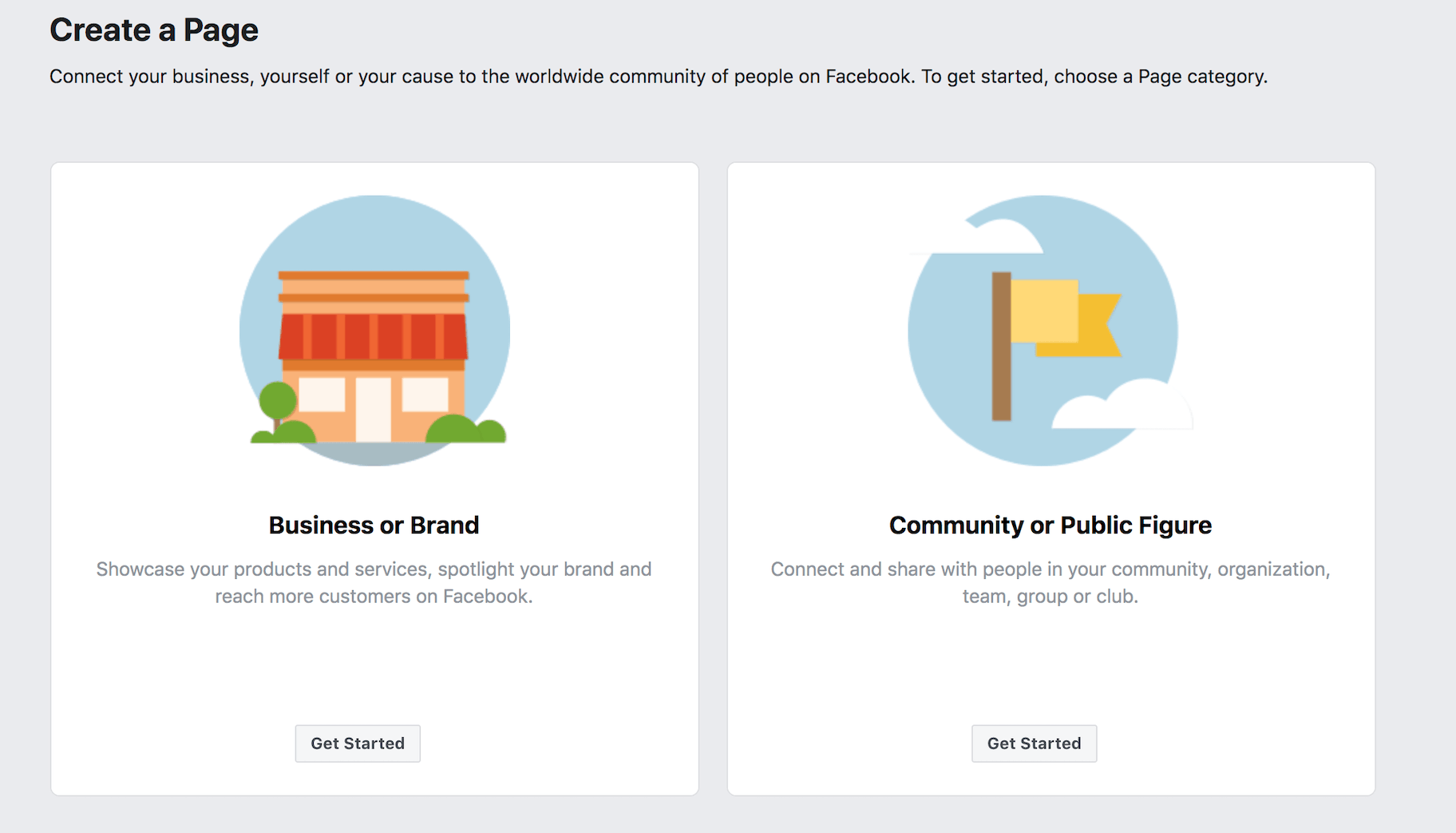This screenshot has width=1456, height=833.
Task: Click the brown flagpole graphic
Action: pos(1000,347)
